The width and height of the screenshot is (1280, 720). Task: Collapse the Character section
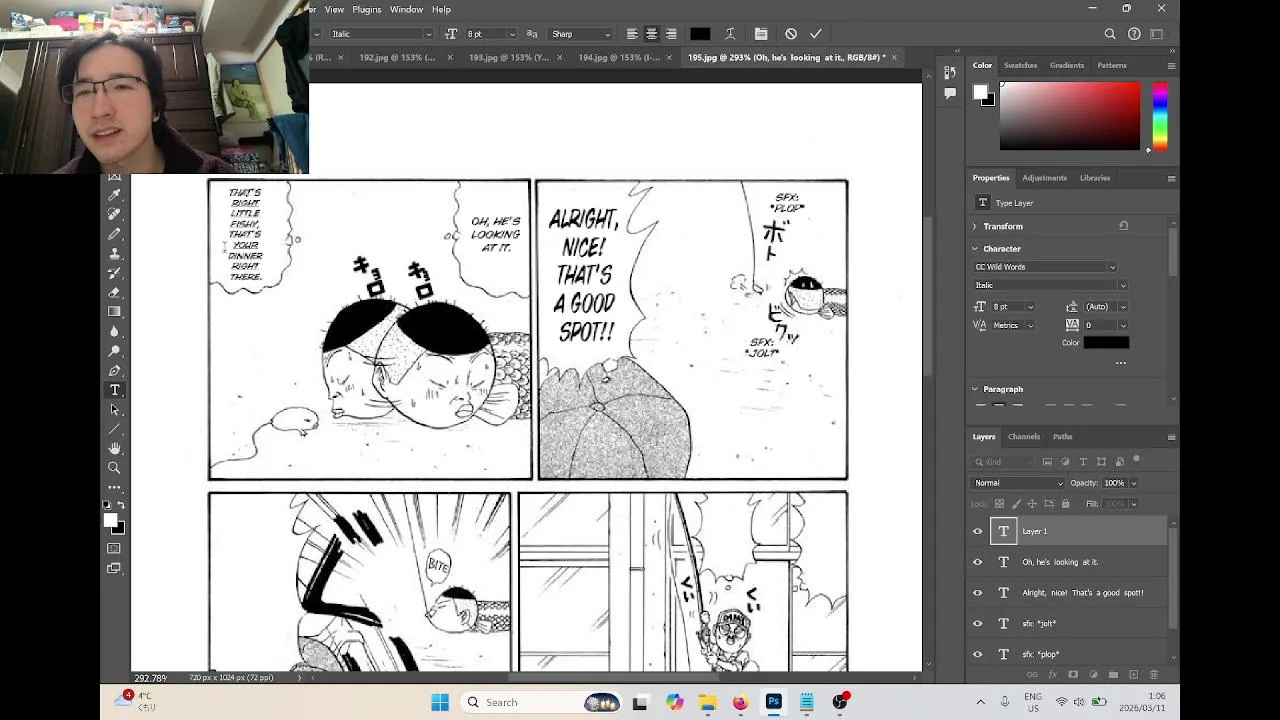tap(975, 249)
